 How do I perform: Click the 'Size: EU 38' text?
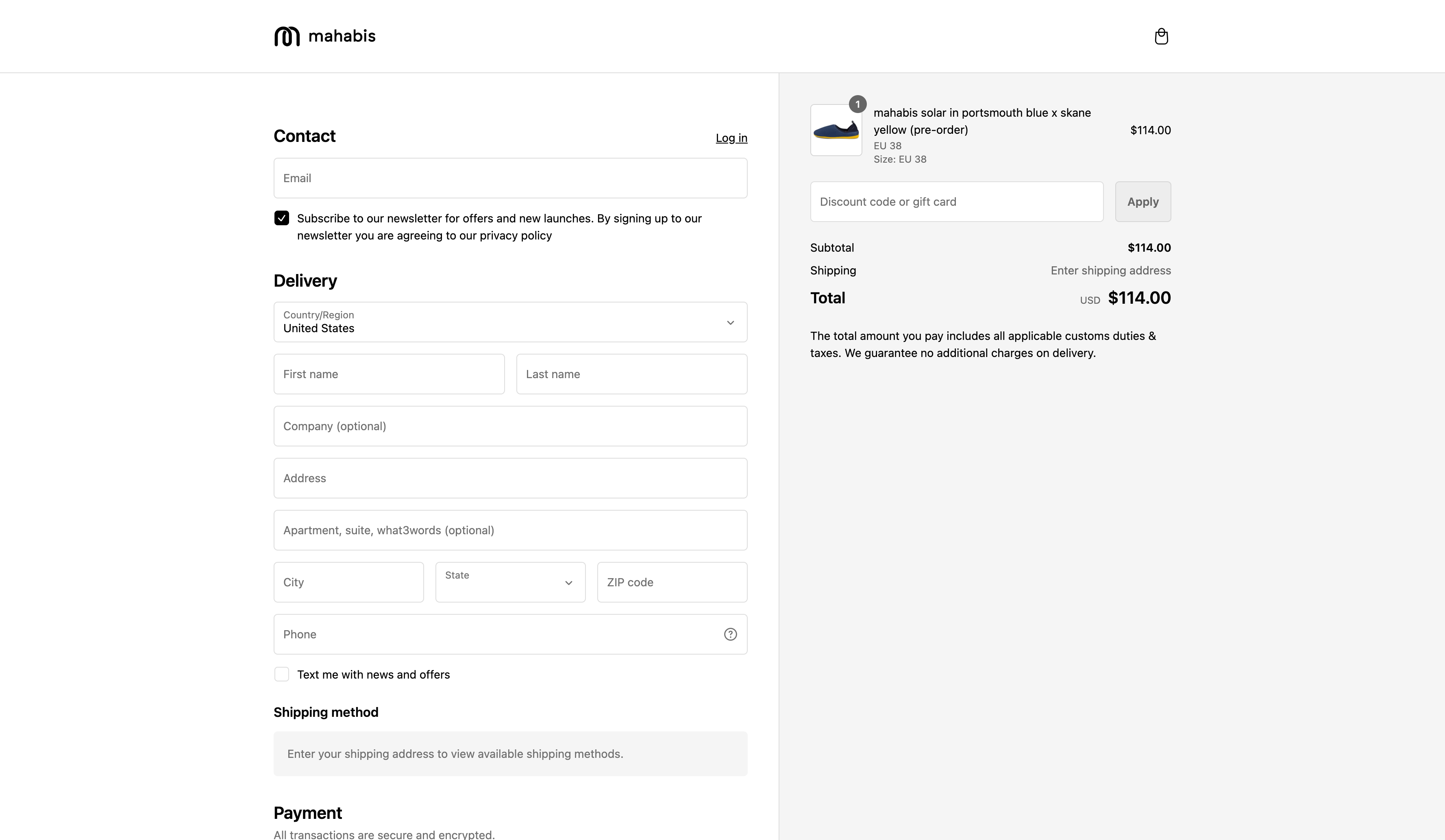(900, 159)
